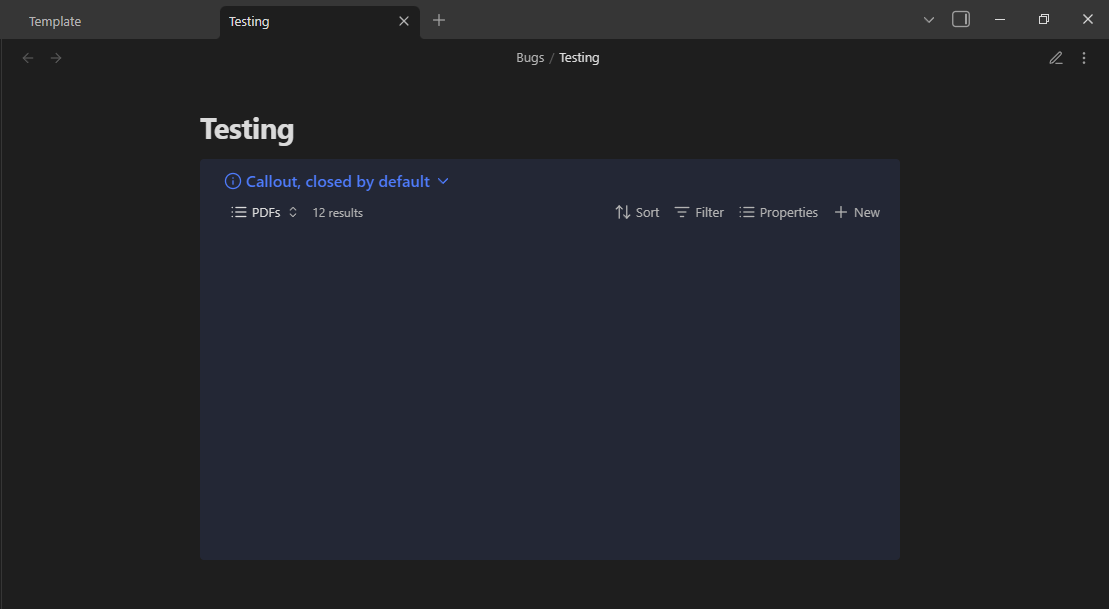Viewport: 1109px width, 609px height.
Task: Click the 12 results count label
Action: click(x=337, y=213)
